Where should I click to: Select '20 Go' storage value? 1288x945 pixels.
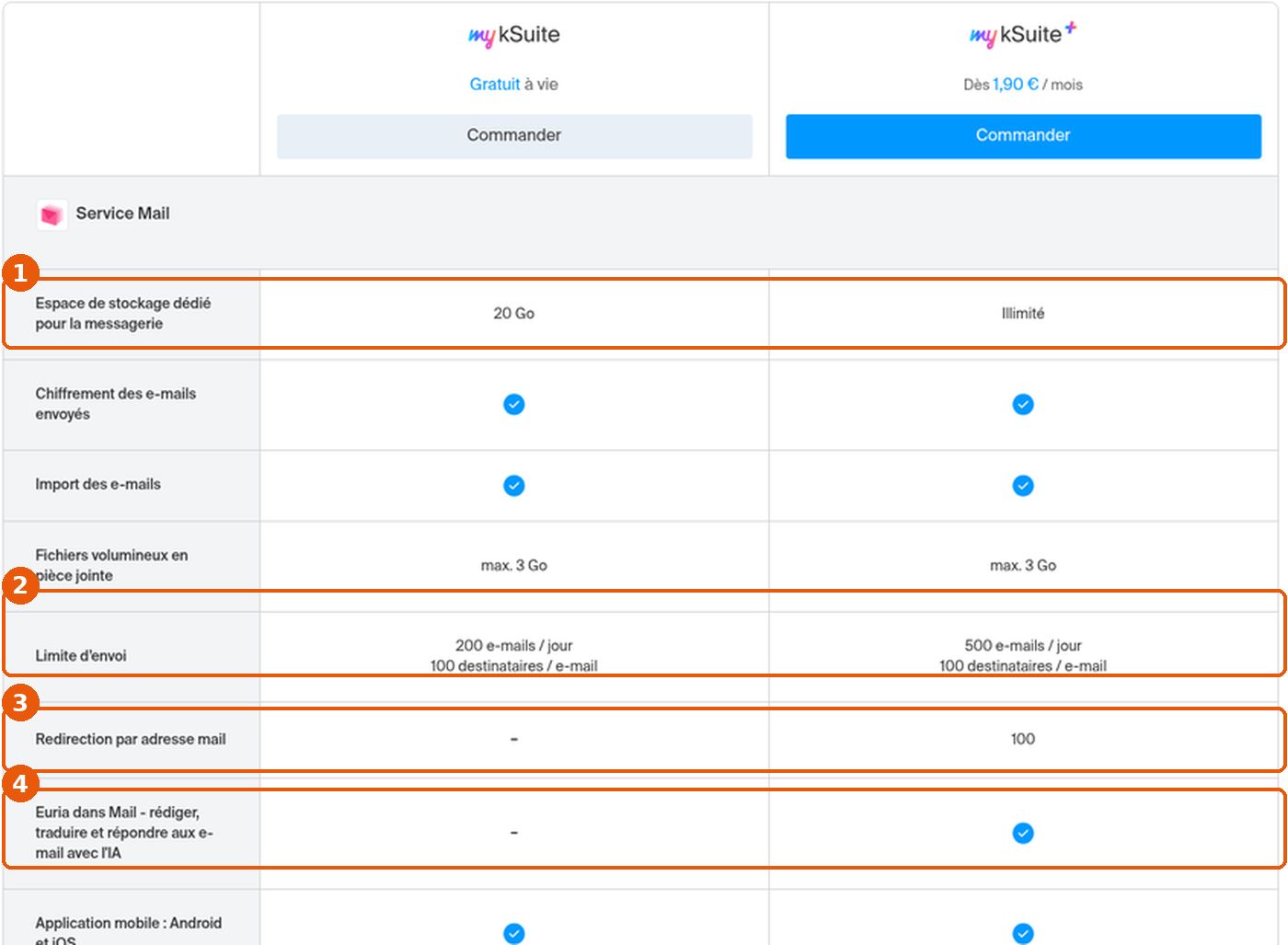coord(514,314)
